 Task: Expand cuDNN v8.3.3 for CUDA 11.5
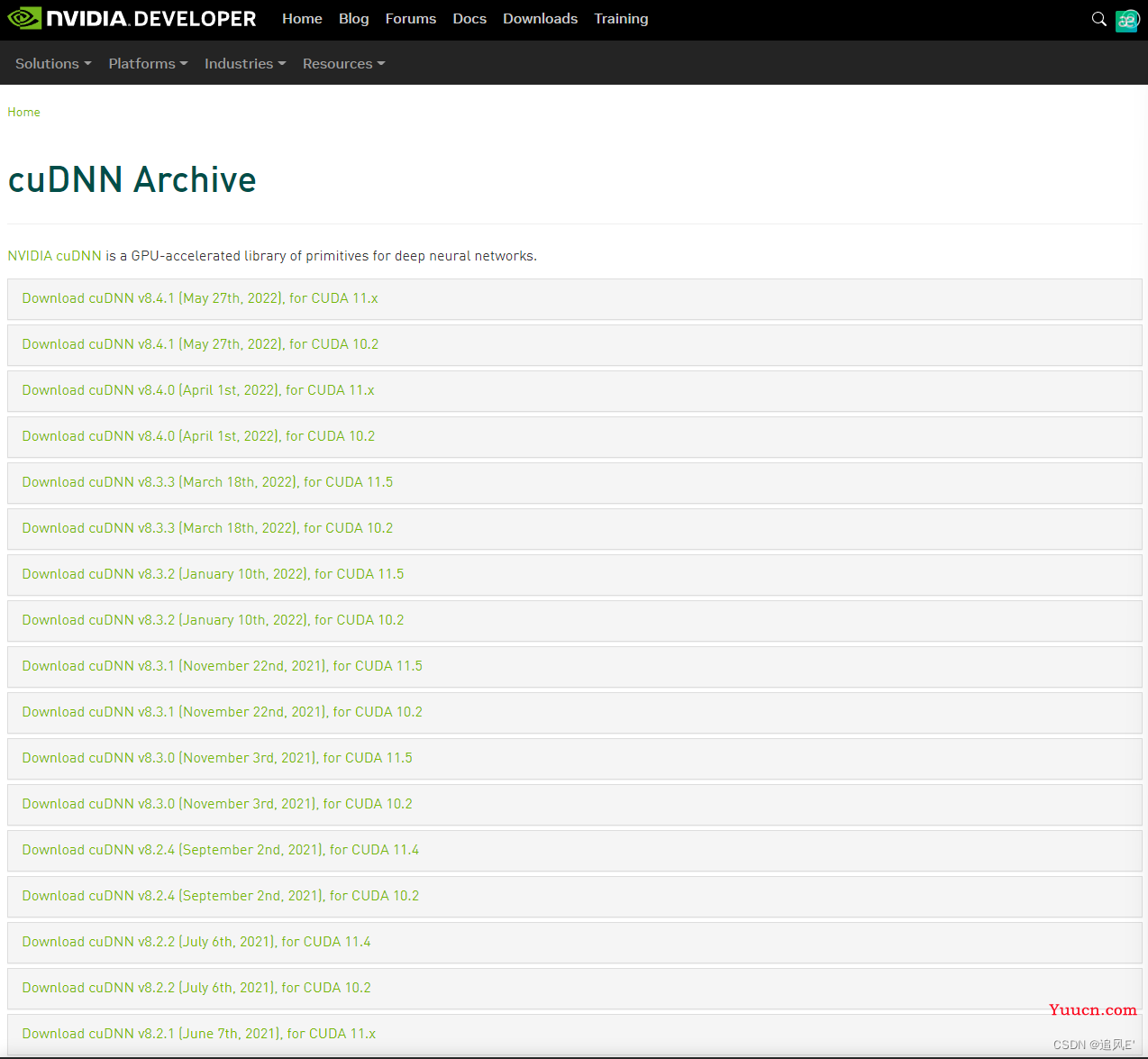click(574, 483)
